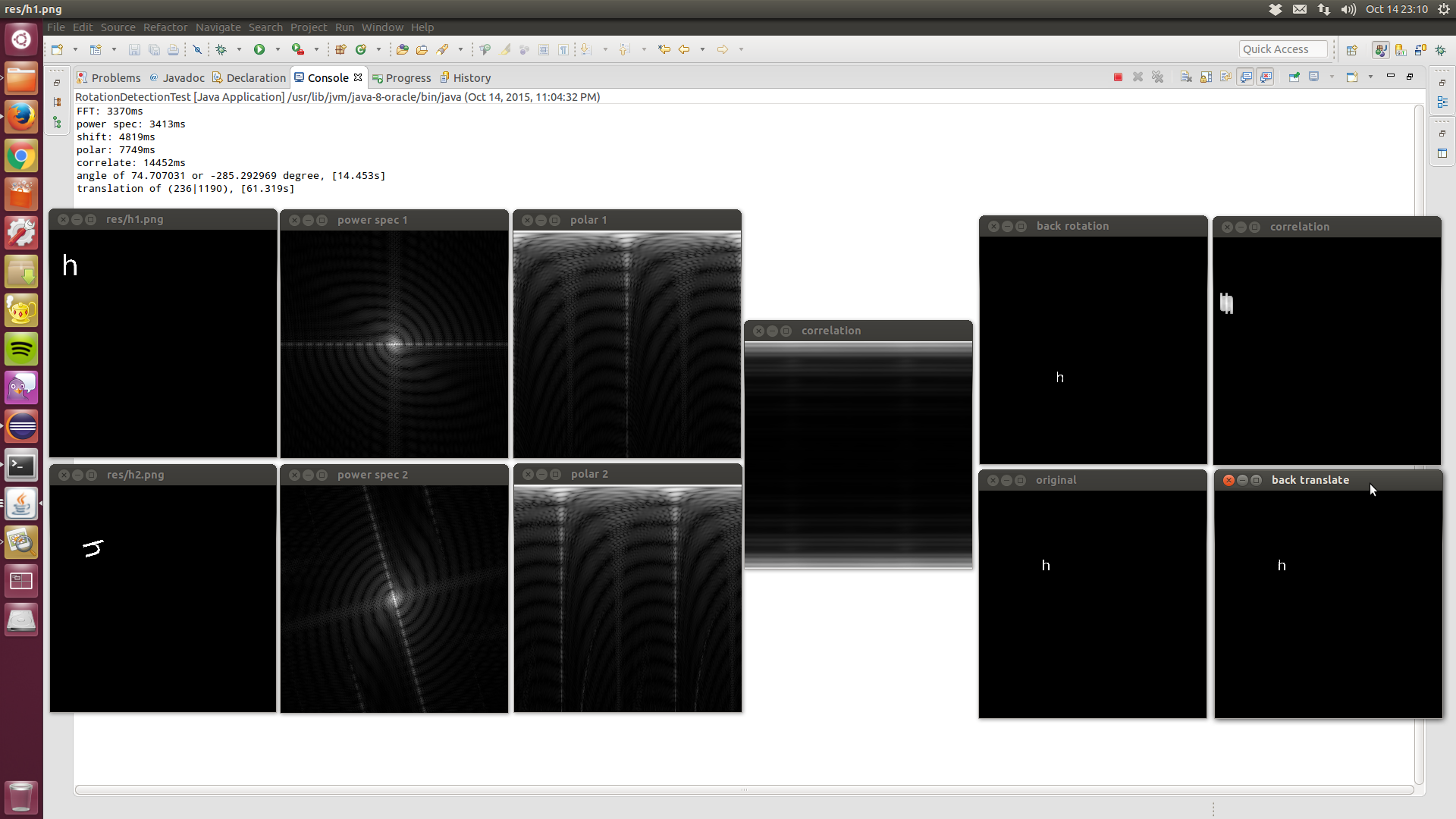This screenshot has width=1456, height=819.
Task: Toggle show console when standard output changes
Action: coord(1246,77)
